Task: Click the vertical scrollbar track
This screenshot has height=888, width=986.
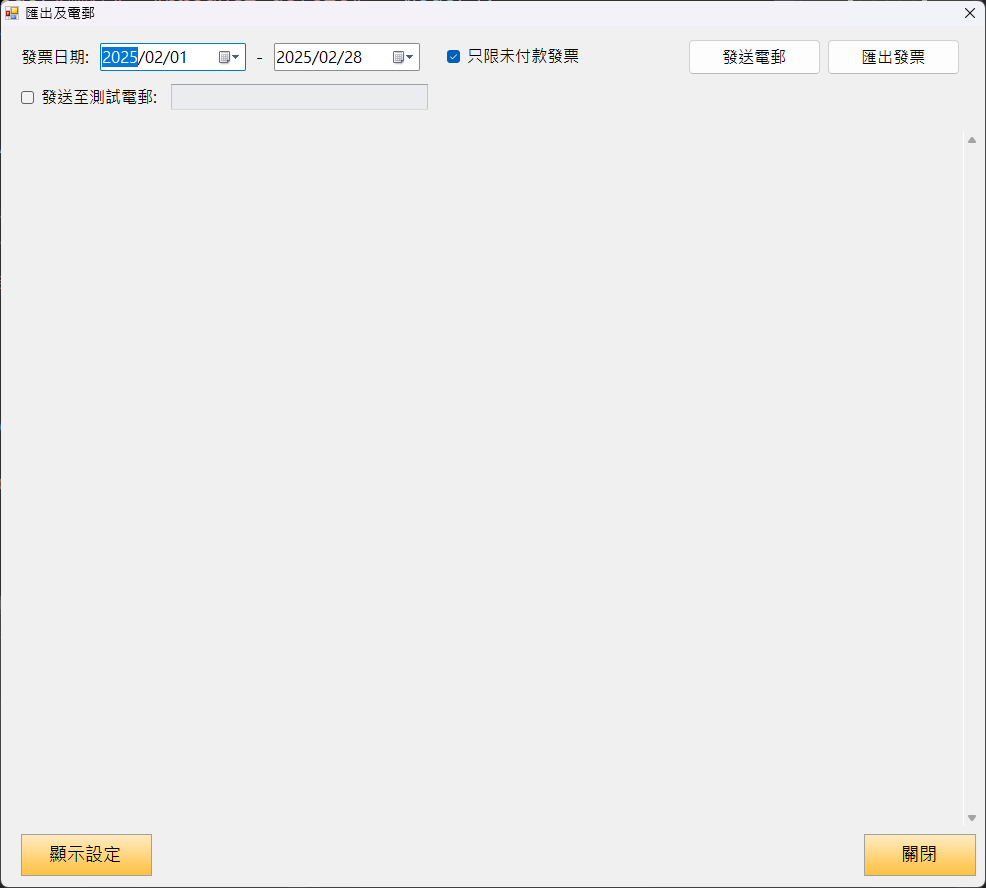Action: pos(971,480)
